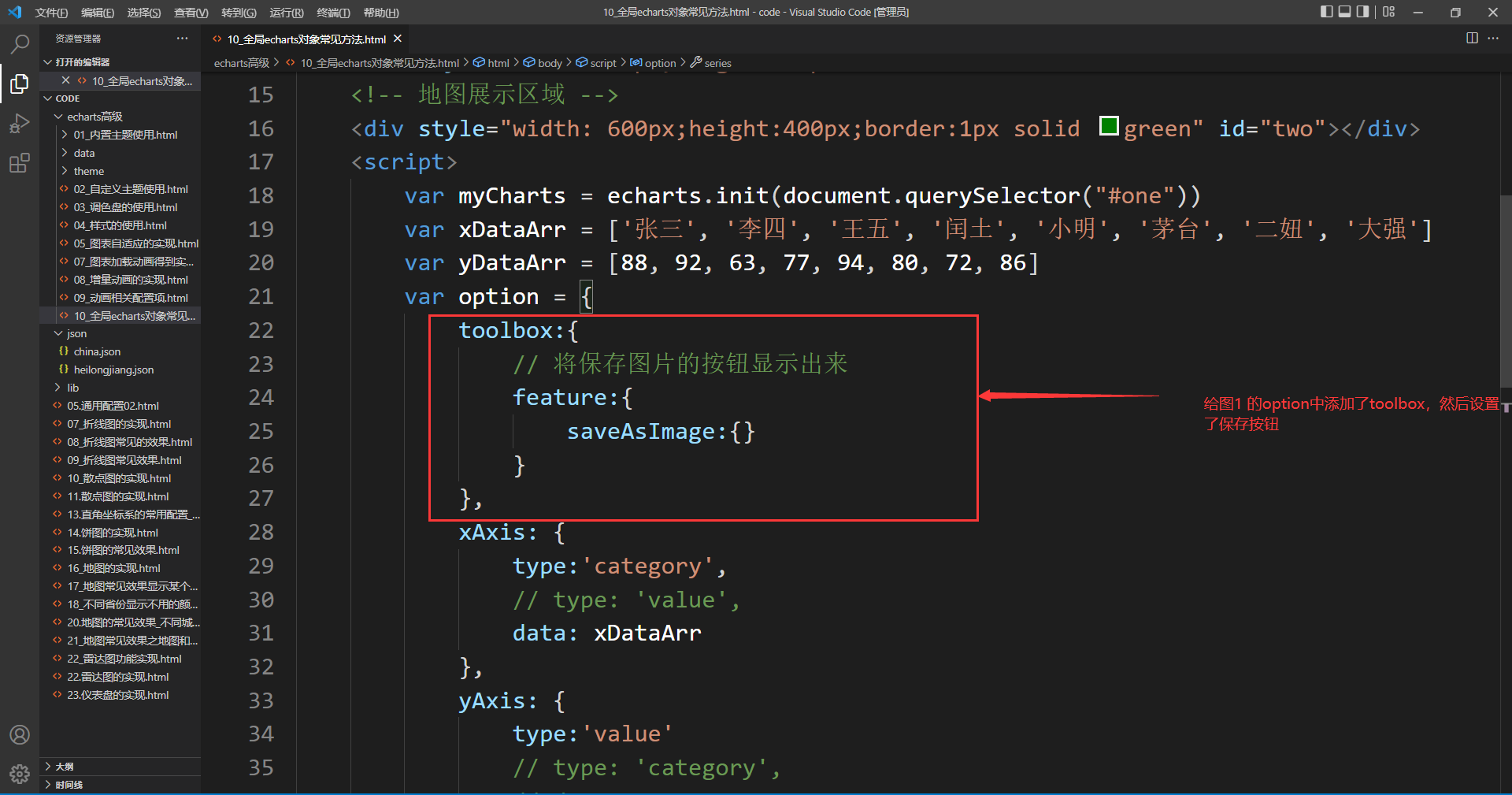The width and height of the screenshot is (1512, 795).
Task: Open the 文件(F) menu
Action: pos(51,13)
